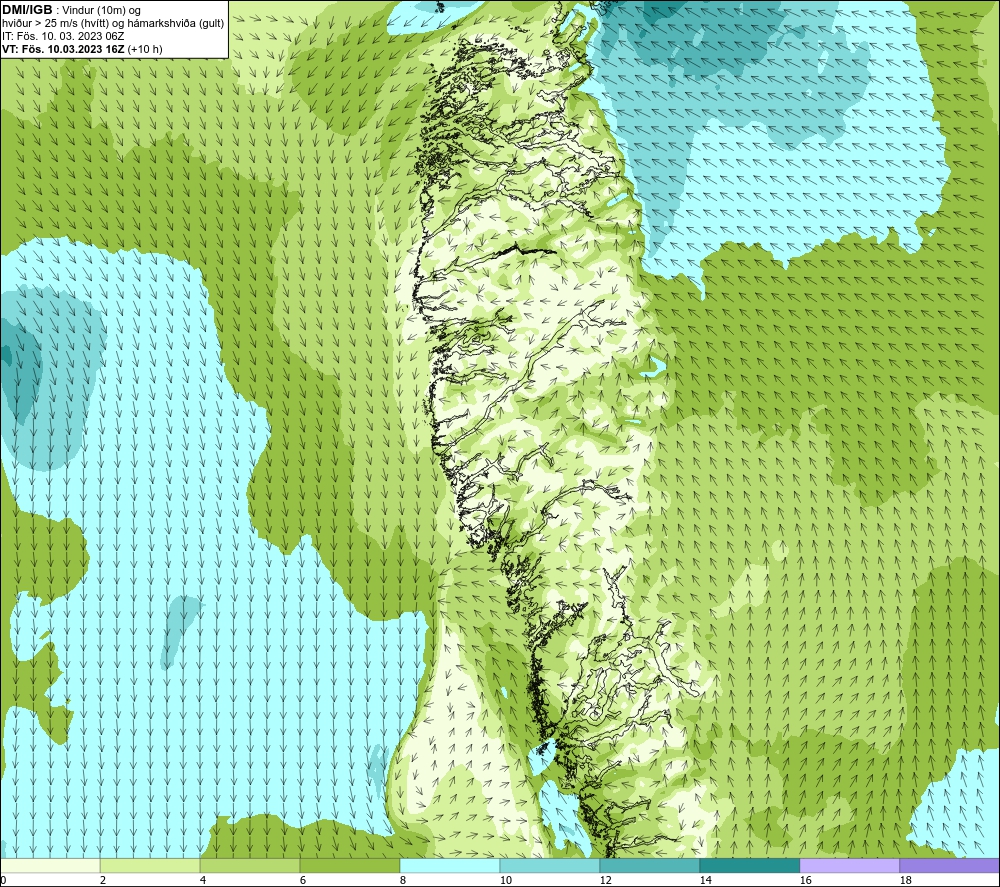The image size is (1000, 887).
Task: Click the 'VT: Fös. 10.03.2023 16Z' valid time
Action: click(63, 49)
